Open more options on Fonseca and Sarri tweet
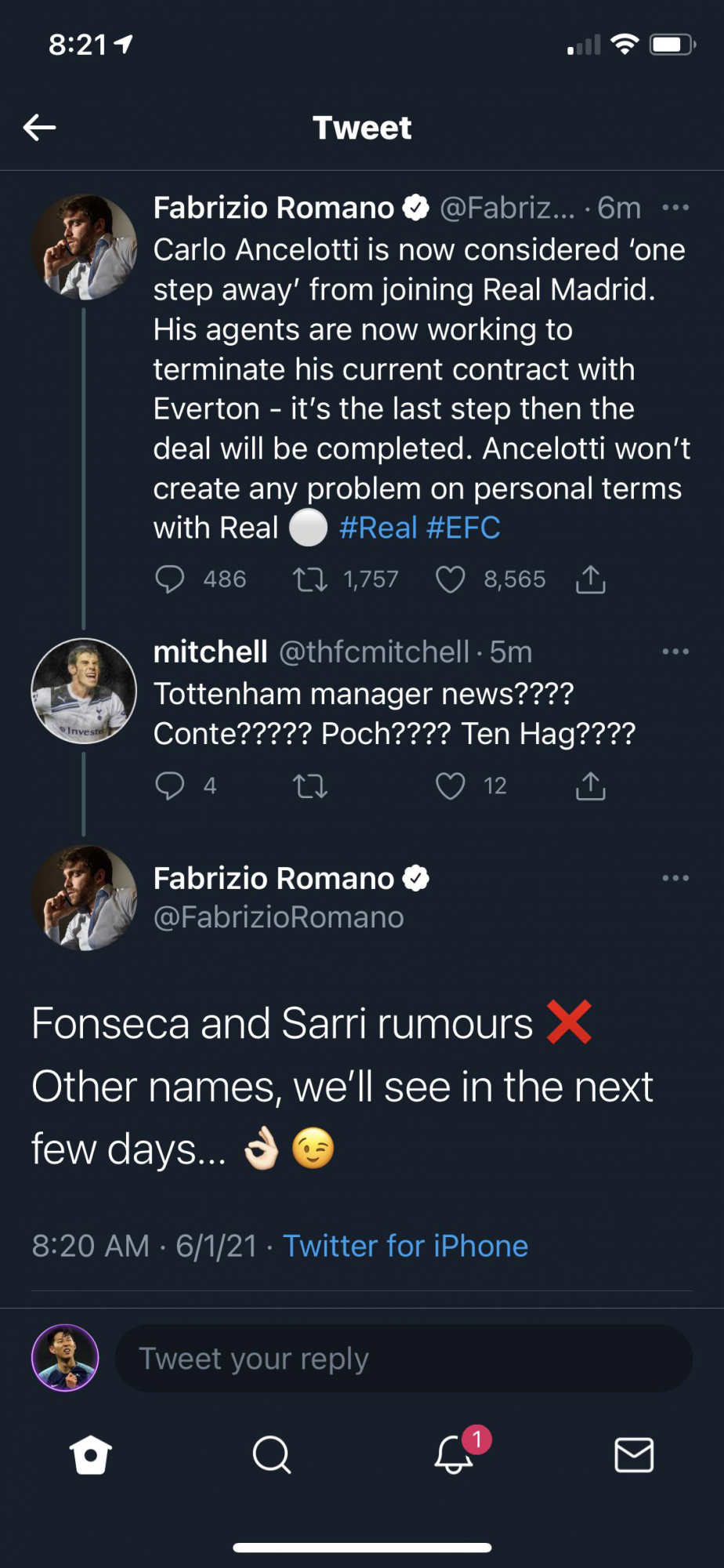Screen dimensions: 724x1568 pyautogui.click(x=675, y=878)
